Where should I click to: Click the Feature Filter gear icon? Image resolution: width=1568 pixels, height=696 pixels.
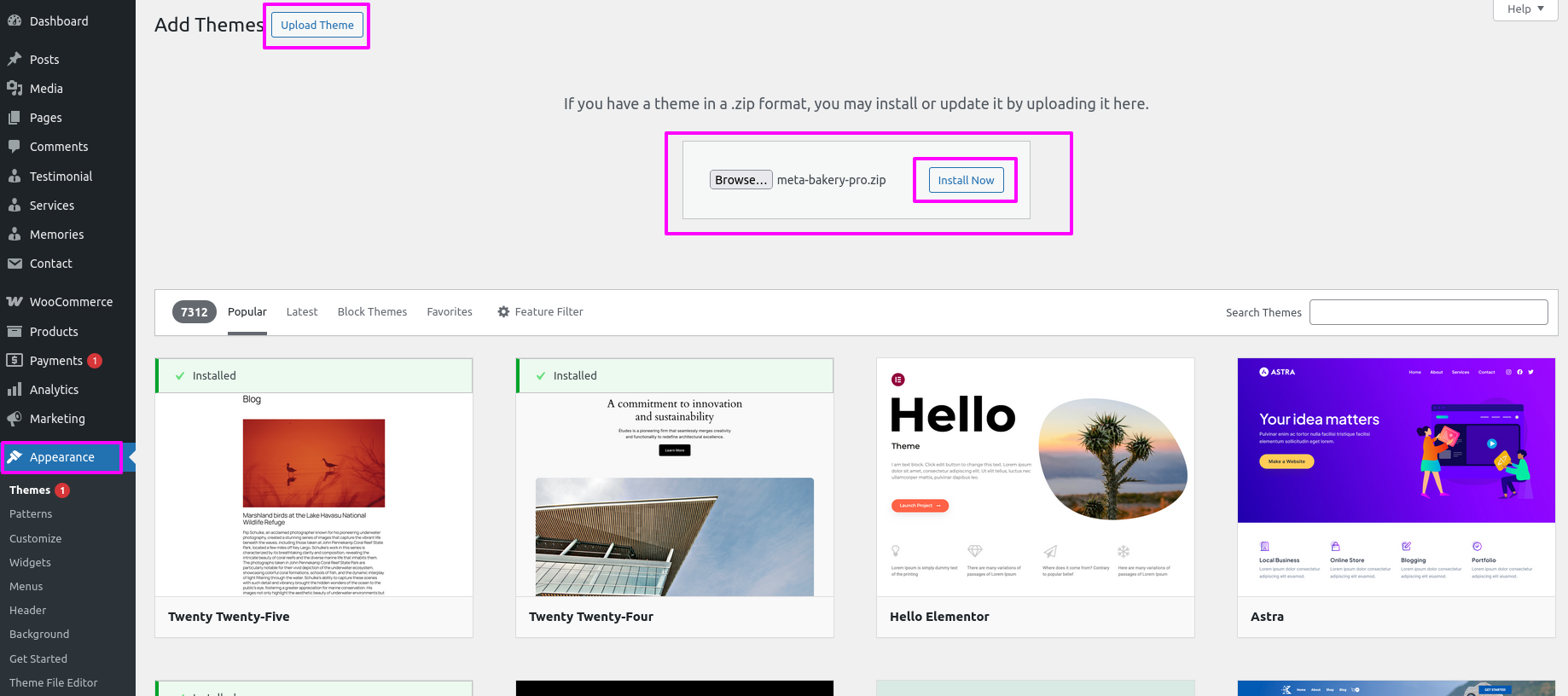503,312
